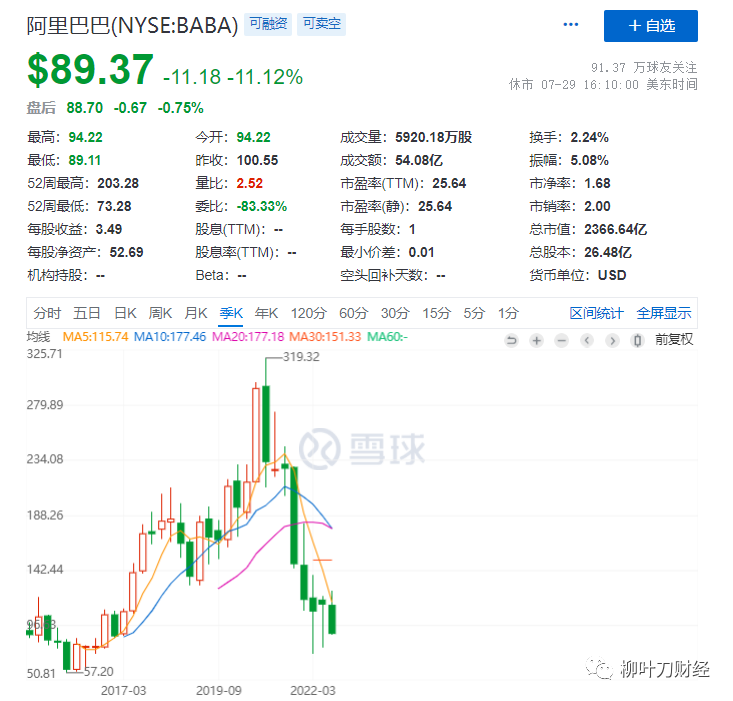The image size is (733, 701).
Task: Click the current price $89.37
Action: point(90,70)
